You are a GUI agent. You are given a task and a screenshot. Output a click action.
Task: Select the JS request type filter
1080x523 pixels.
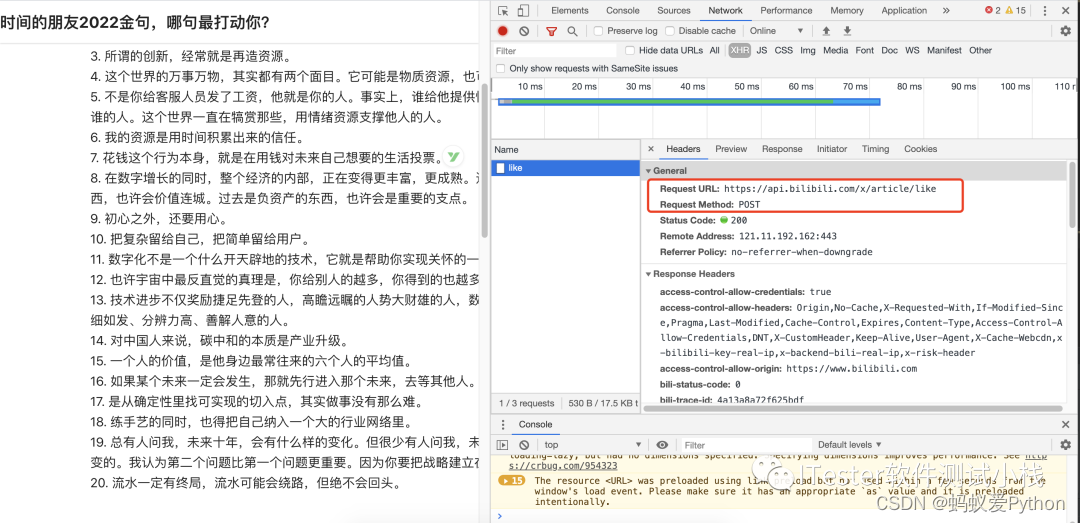(x=761, y=50)
